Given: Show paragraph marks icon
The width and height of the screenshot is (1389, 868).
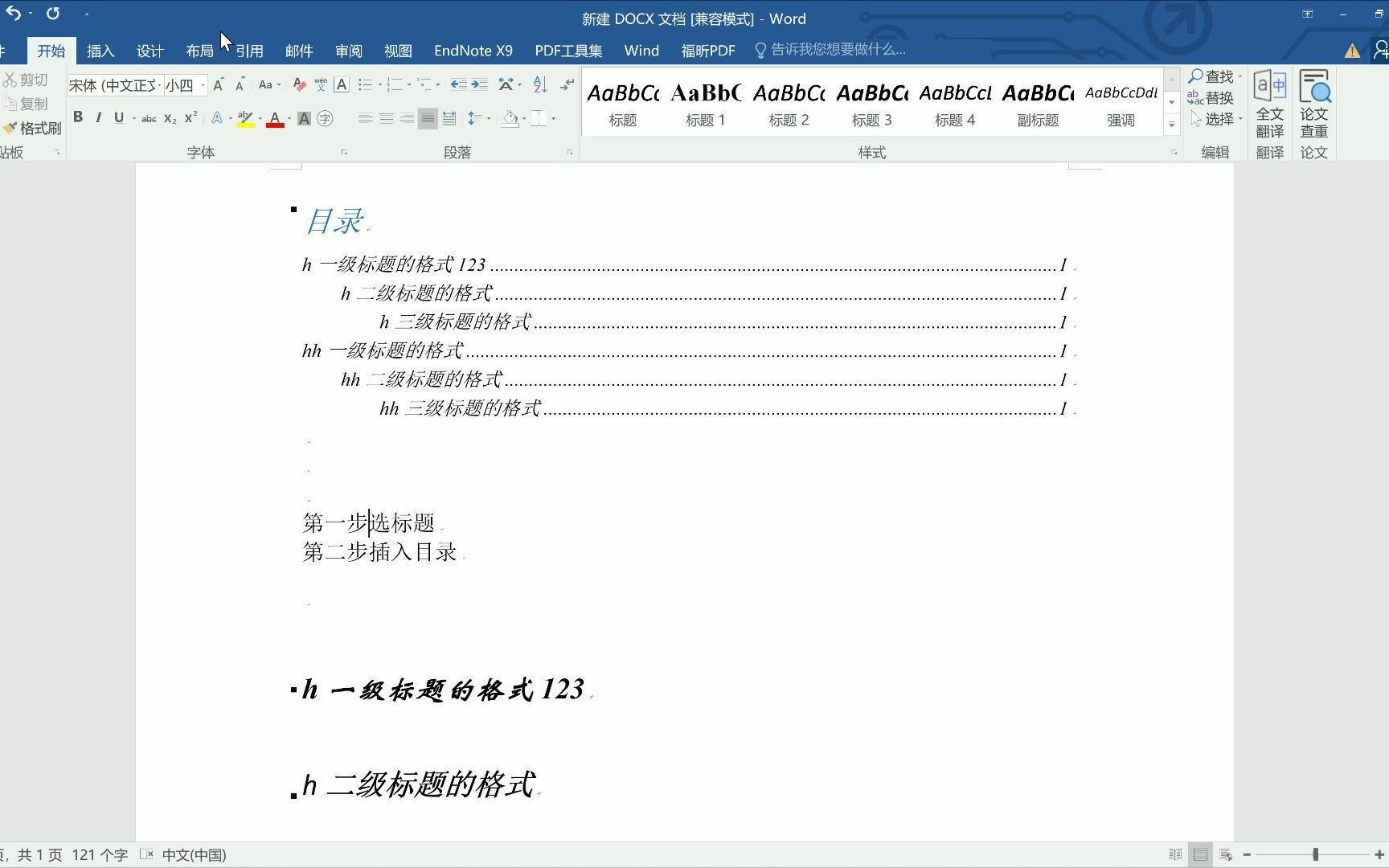Looking at the screenshot, I should click(x=567, y=84).
